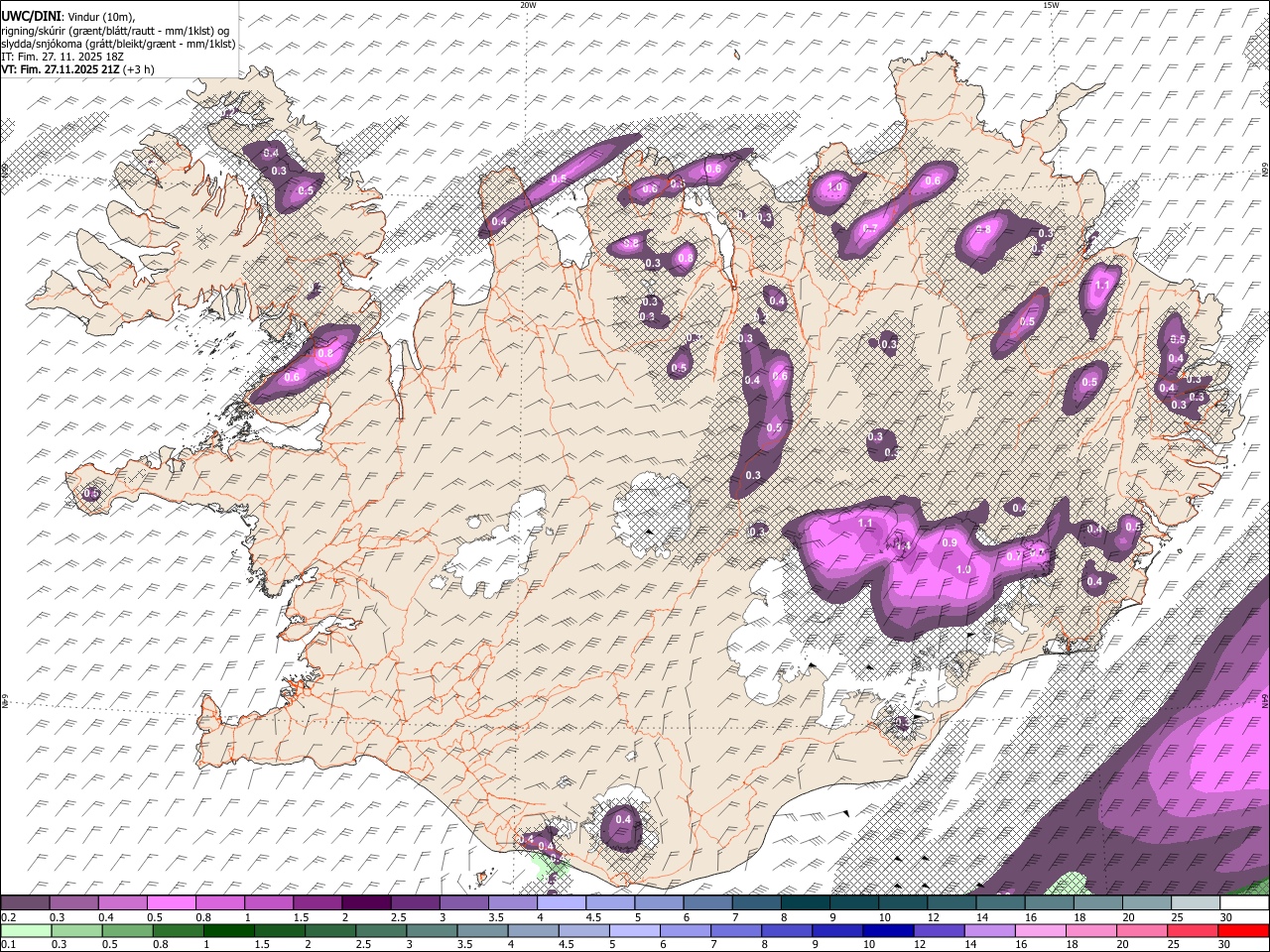1270x952 pixels.
Task: Pick the pale pink 16 swatch in lower legend row
Action: pyautogui.click(x=1039, y=930)
